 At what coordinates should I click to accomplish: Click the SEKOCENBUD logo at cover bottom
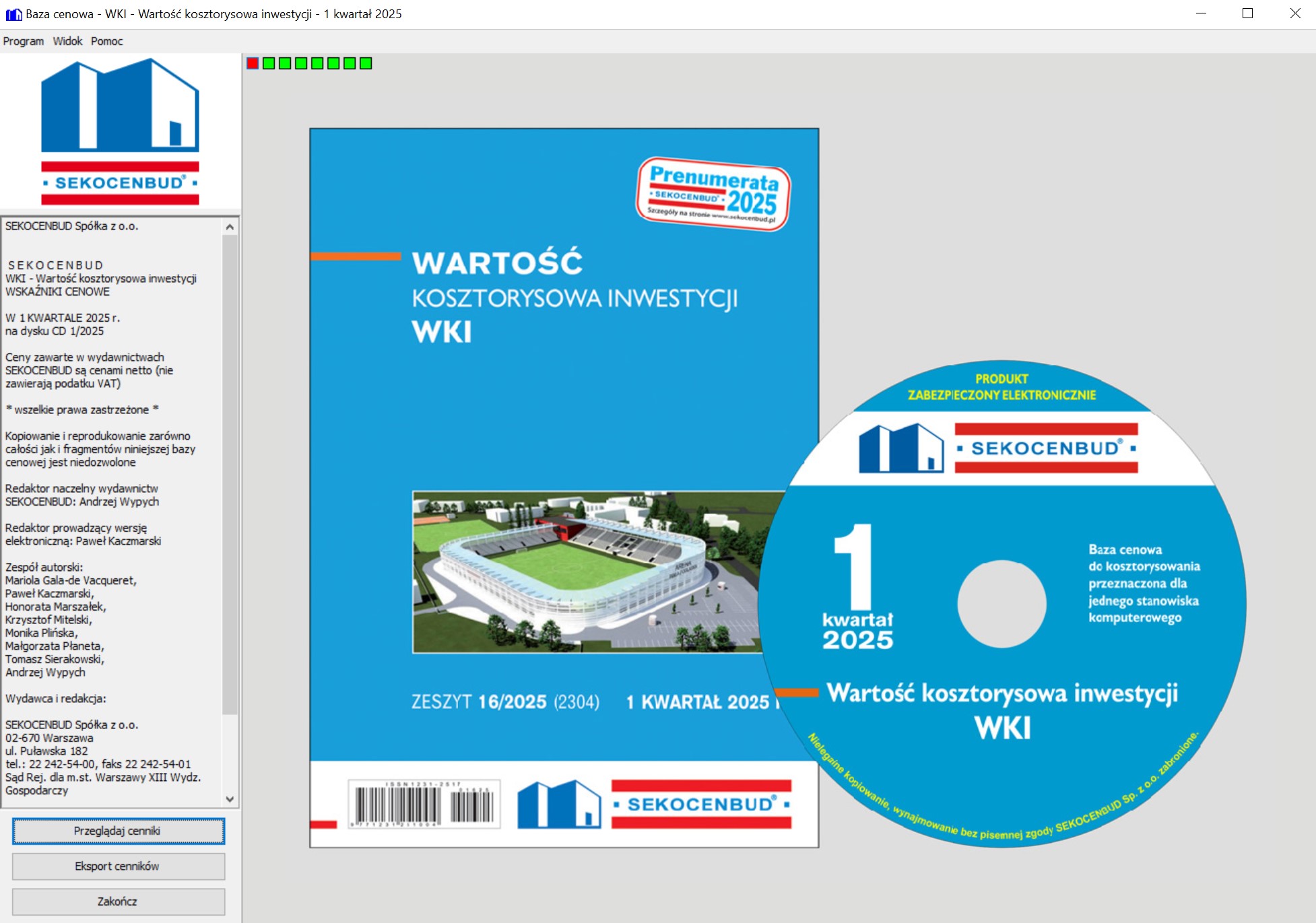coord(655,804)
